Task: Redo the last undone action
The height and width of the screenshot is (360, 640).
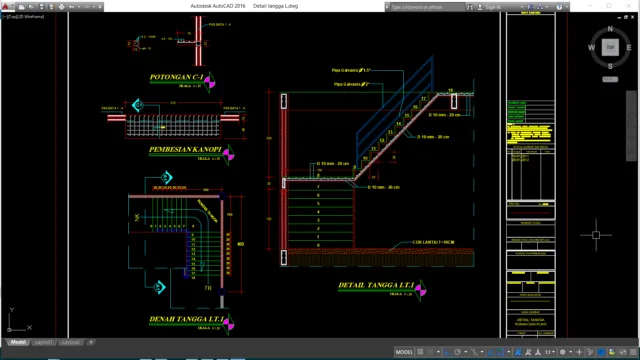Action: coord(87,7)
